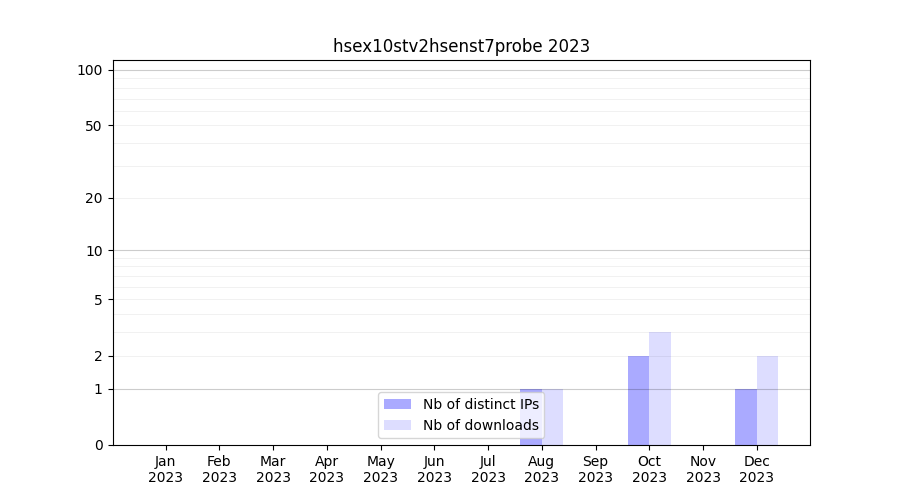Click the Aug 2023 x-axis label
Image resolution: width=900 pixels, height=500 pixels.
[541, 469]
